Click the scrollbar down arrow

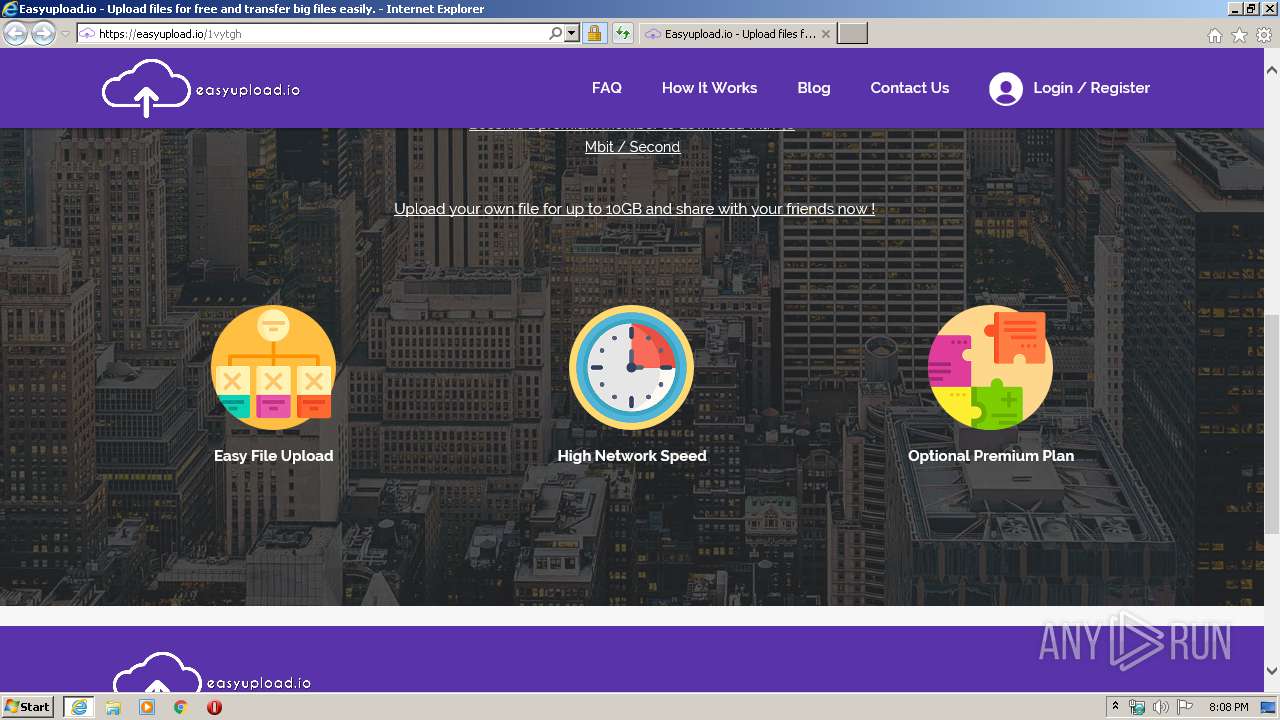pos(1272,671)
